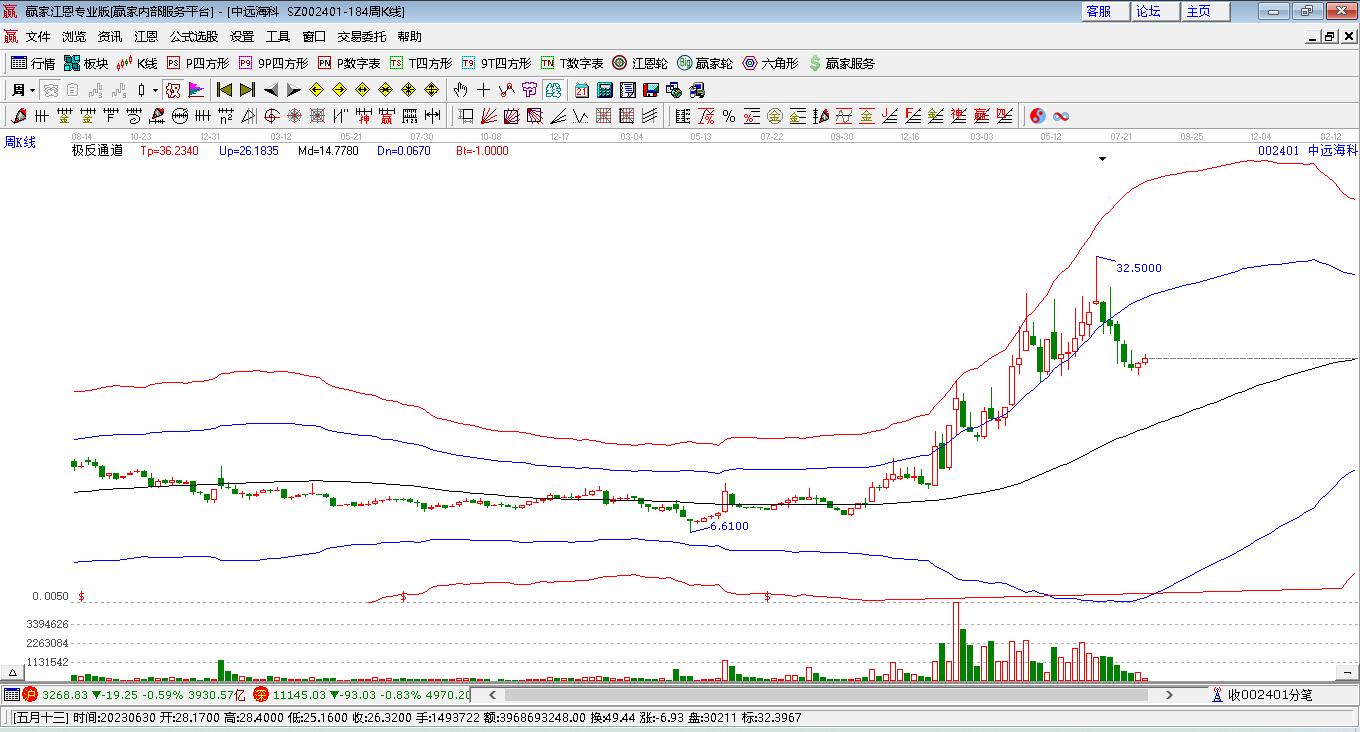Viewport: 1360px width, 732px height.
Task: Click the red pencil drawing tool icon
Action: tap(17, 116)
